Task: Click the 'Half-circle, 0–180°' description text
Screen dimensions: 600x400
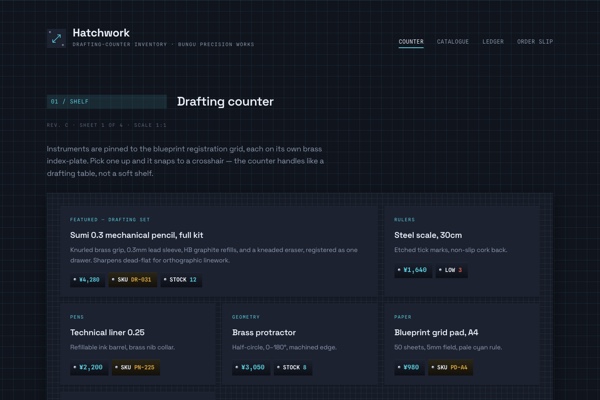Action: coord(284,348)
